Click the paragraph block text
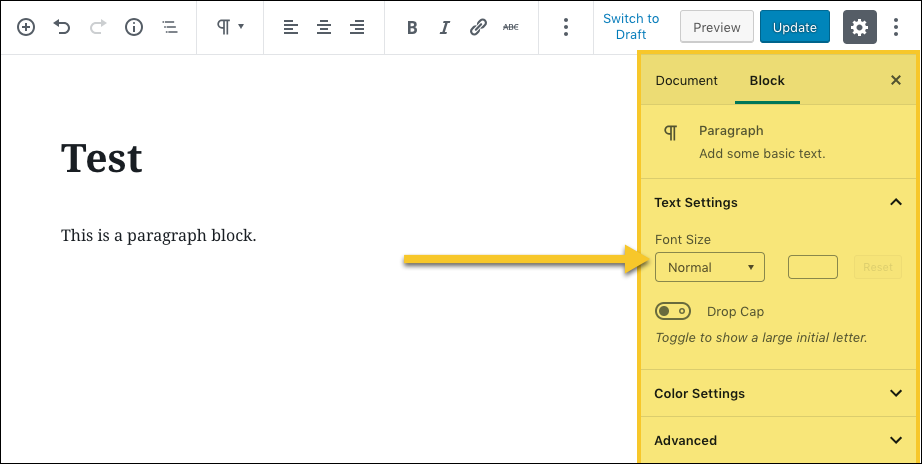Screen dimensions: 922x464 159,236
